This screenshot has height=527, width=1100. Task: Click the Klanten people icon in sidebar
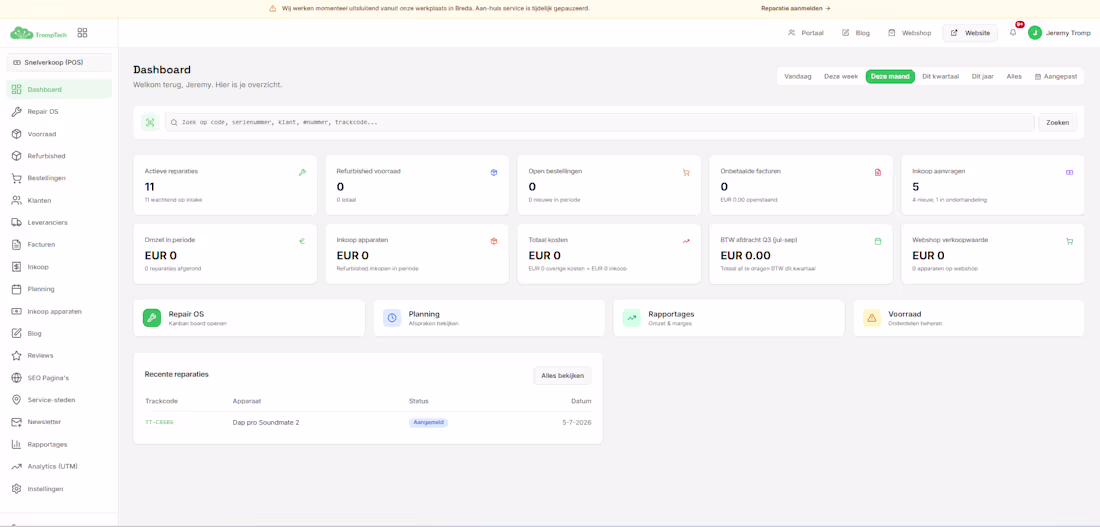click(x=16, y=201)
